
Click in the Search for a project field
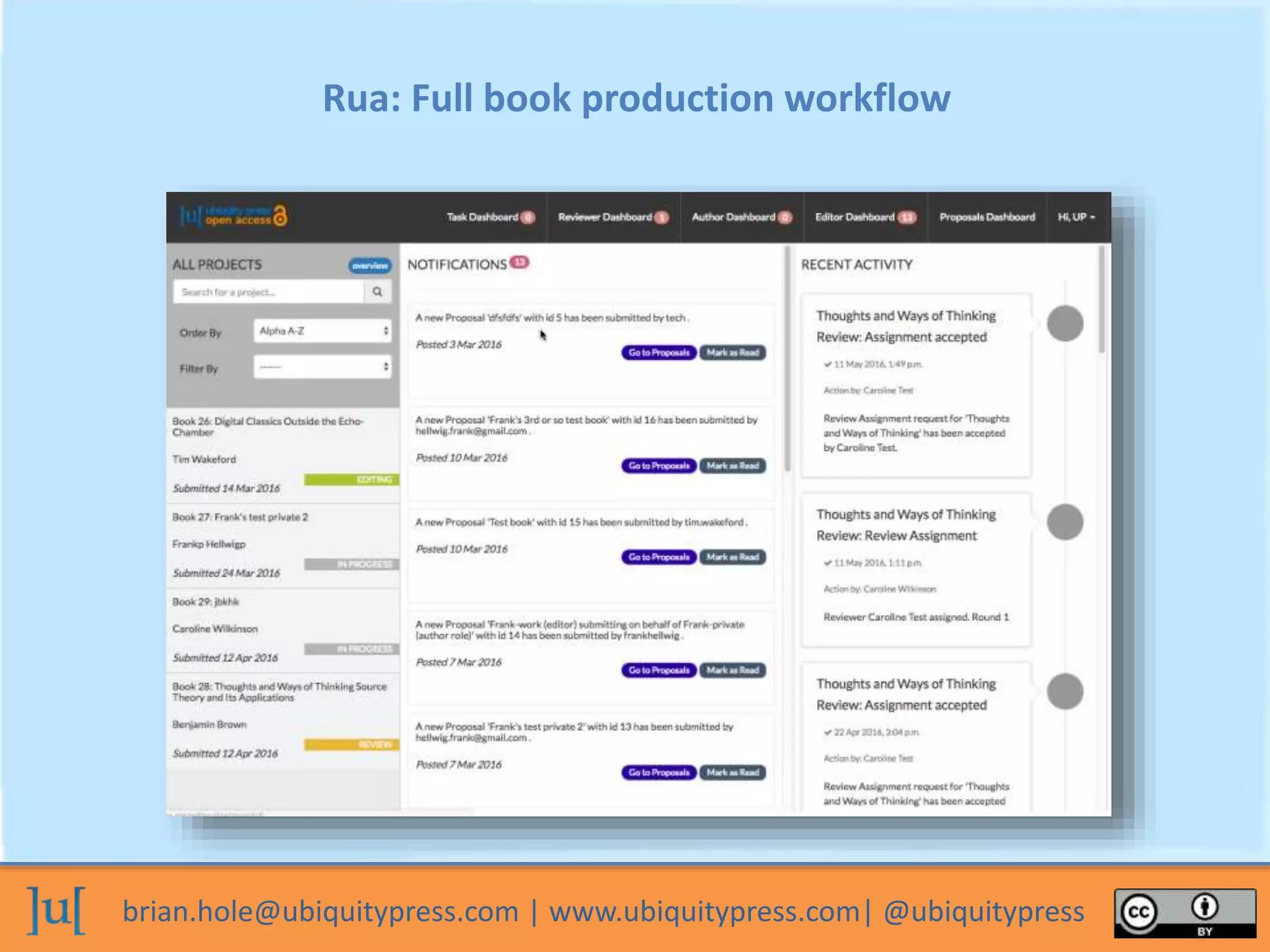click(269, 292)
